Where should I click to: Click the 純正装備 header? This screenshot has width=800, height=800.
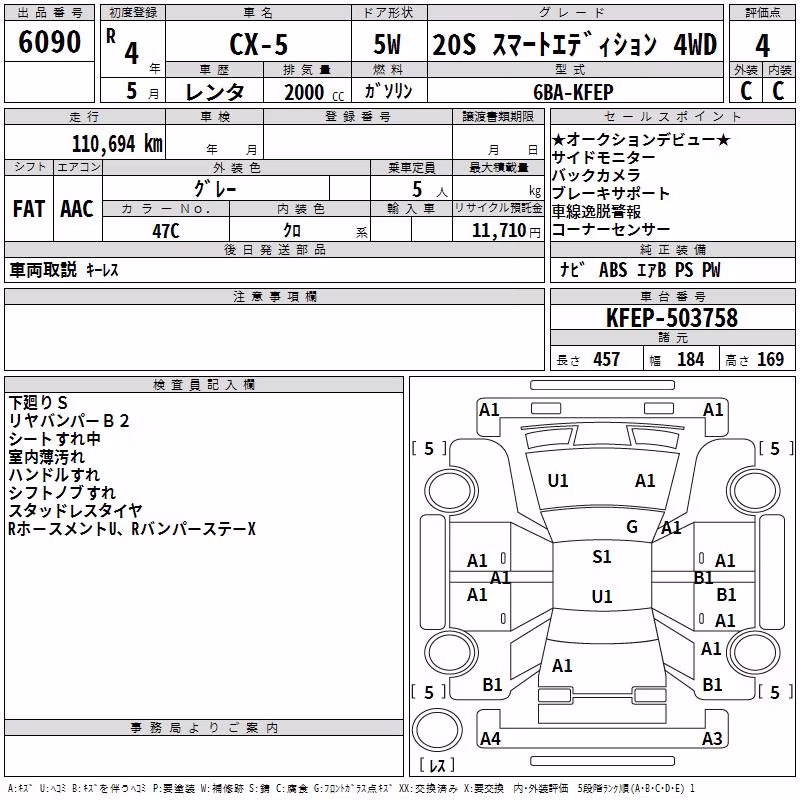[x=672, y=249]
